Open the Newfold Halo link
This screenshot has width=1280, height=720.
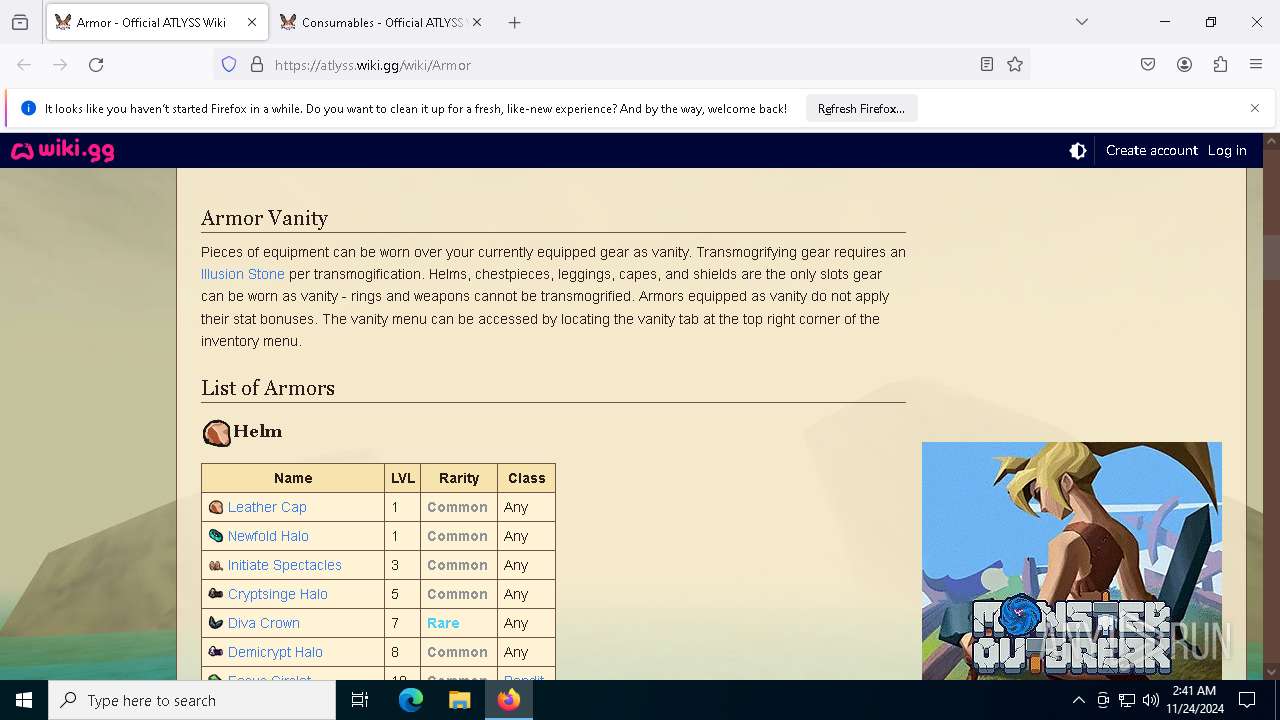[268, 536]
